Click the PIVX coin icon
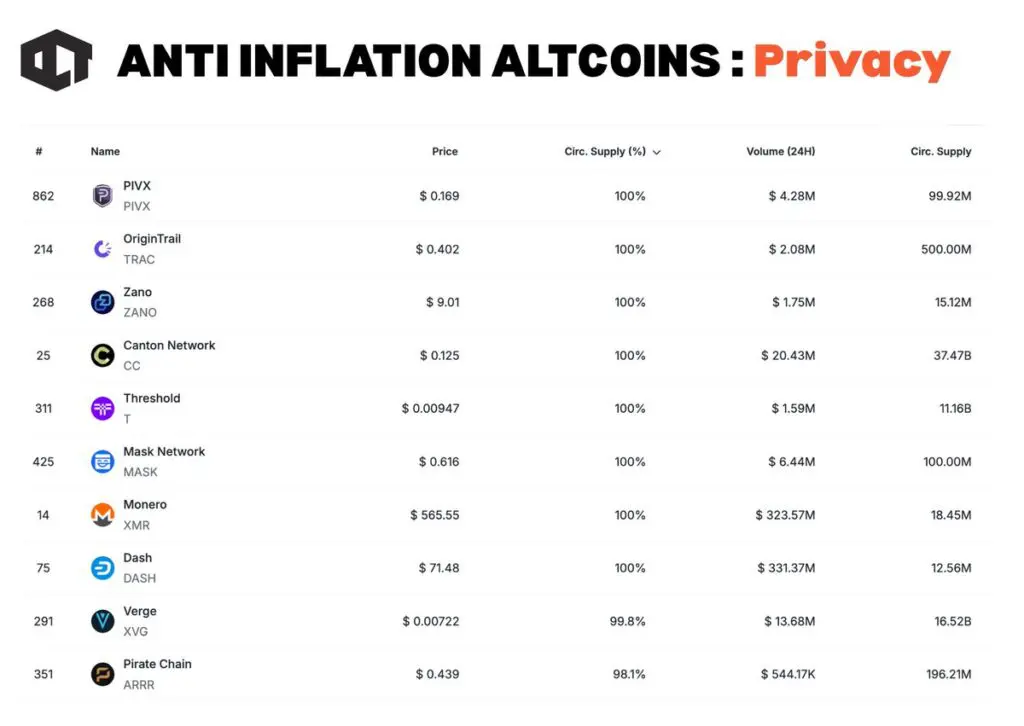Screen dimensions: 1024x726 click(x=102, y=196)
